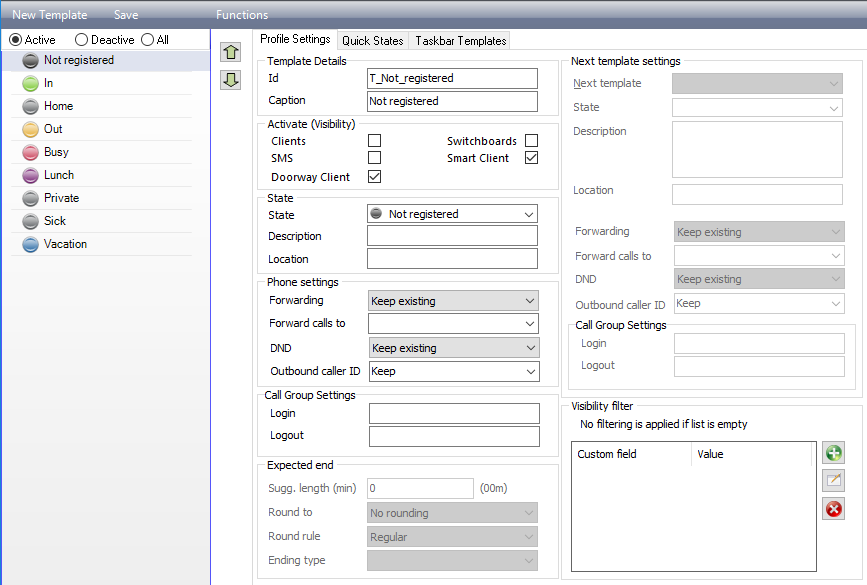Uncheck the Smart Client checkbox
This screenshot has height=585, width=867.
pos(531,158)
